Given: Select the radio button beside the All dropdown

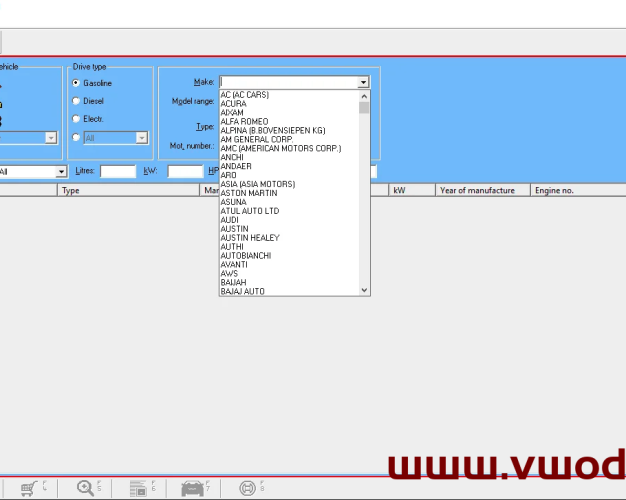Looking at the screenshot, I should (x=76, y=137).
